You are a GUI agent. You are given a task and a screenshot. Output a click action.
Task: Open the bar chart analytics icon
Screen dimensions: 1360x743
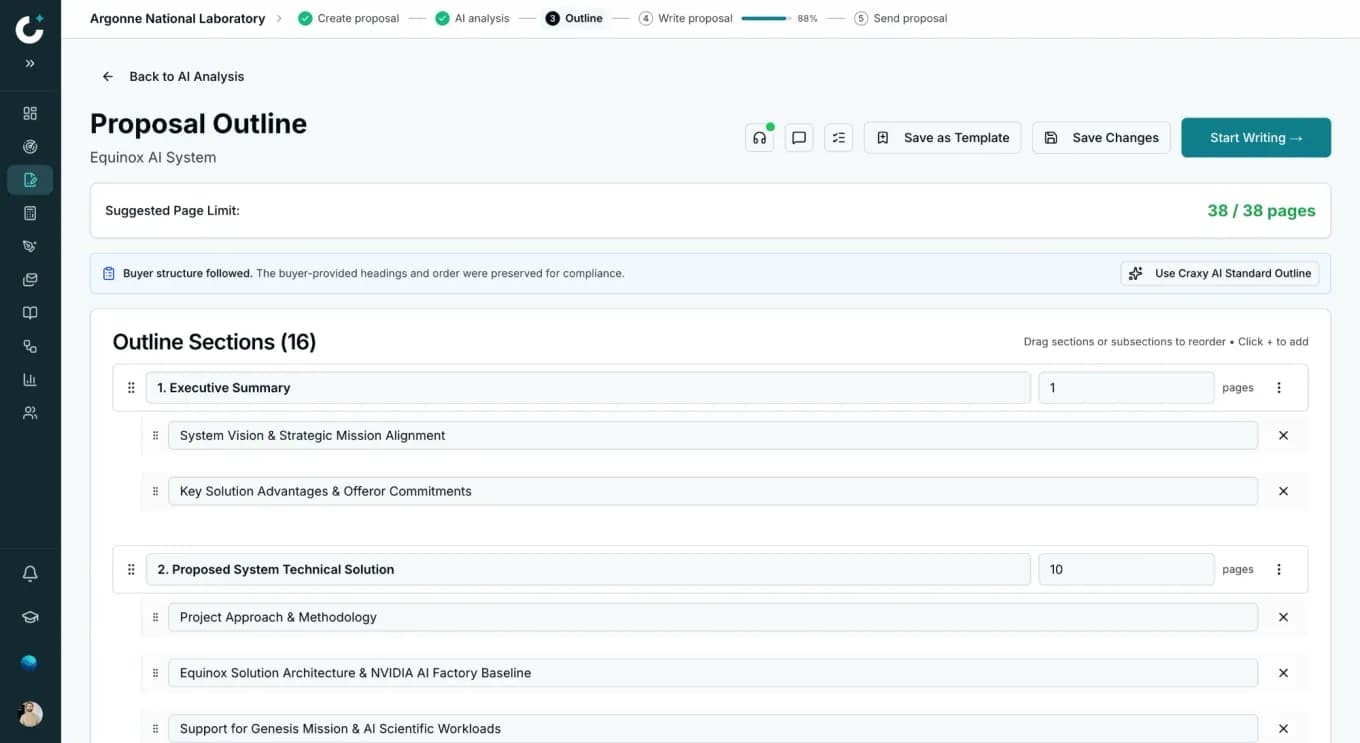tap(30, 380)
